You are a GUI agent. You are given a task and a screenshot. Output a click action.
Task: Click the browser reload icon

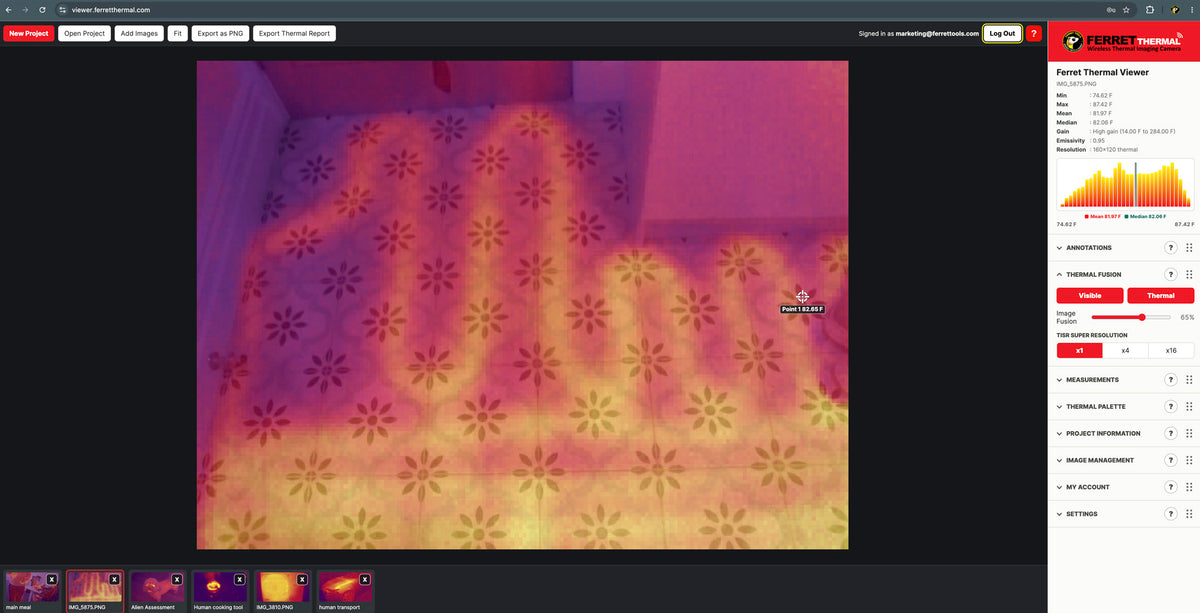tap(41, 9)
